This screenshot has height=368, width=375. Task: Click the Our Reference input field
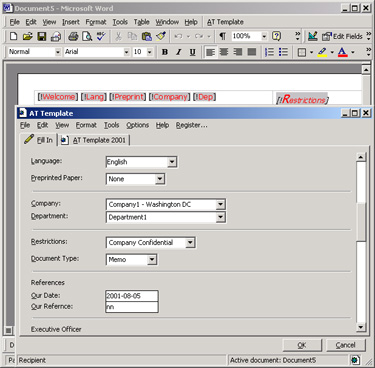point(132,307)
